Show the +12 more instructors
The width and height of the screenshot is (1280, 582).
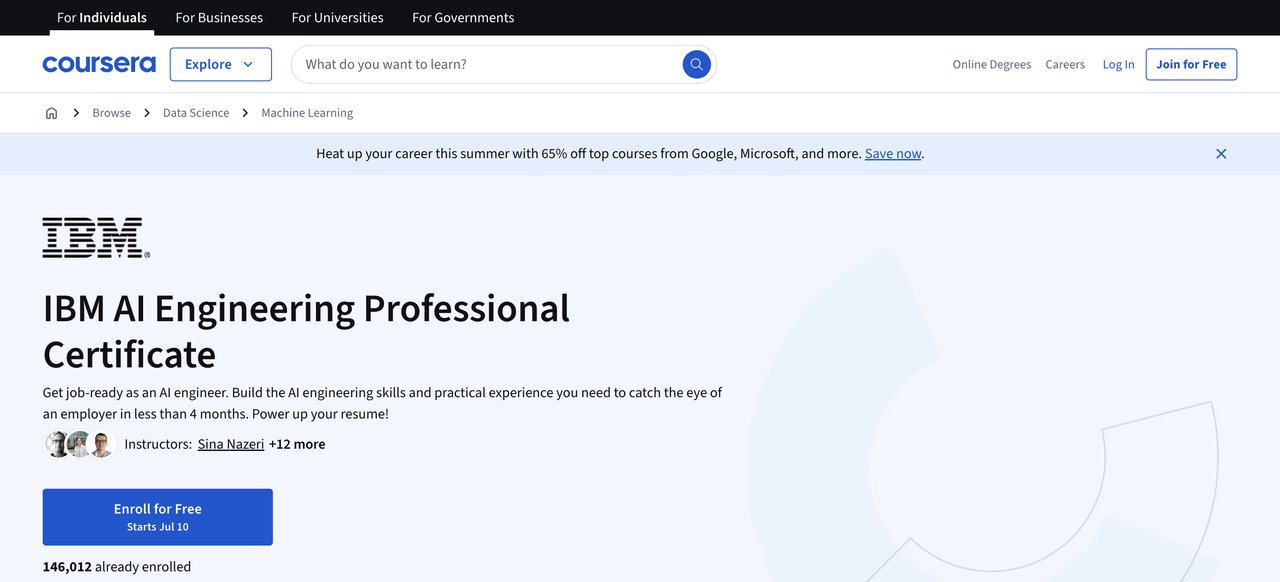coord(297,444)
